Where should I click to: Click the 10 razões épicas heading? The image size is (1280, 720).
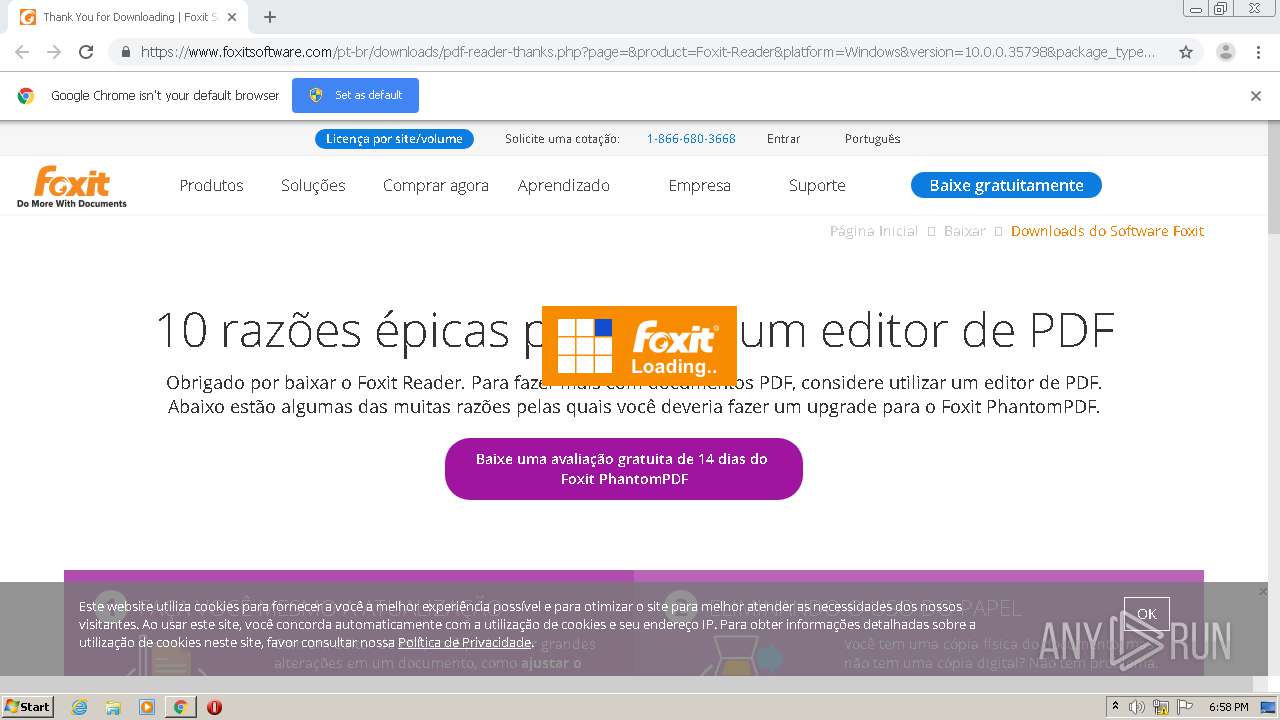click(635, 330)
